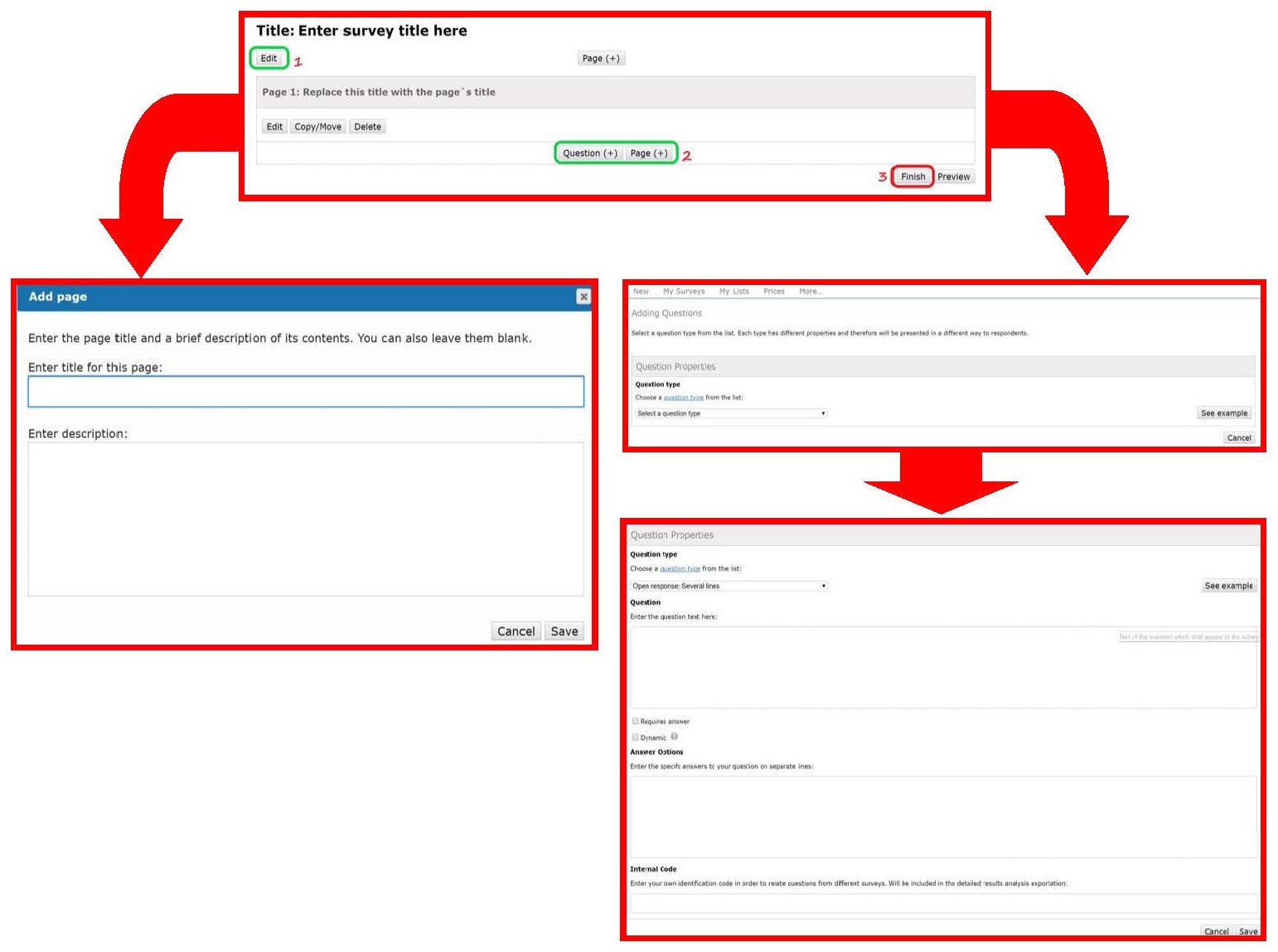Image resolution: width=1278 pixels, height=952 pixels.
Task: Click the 'Internal Code' label
Action: [x=653, y=869]
